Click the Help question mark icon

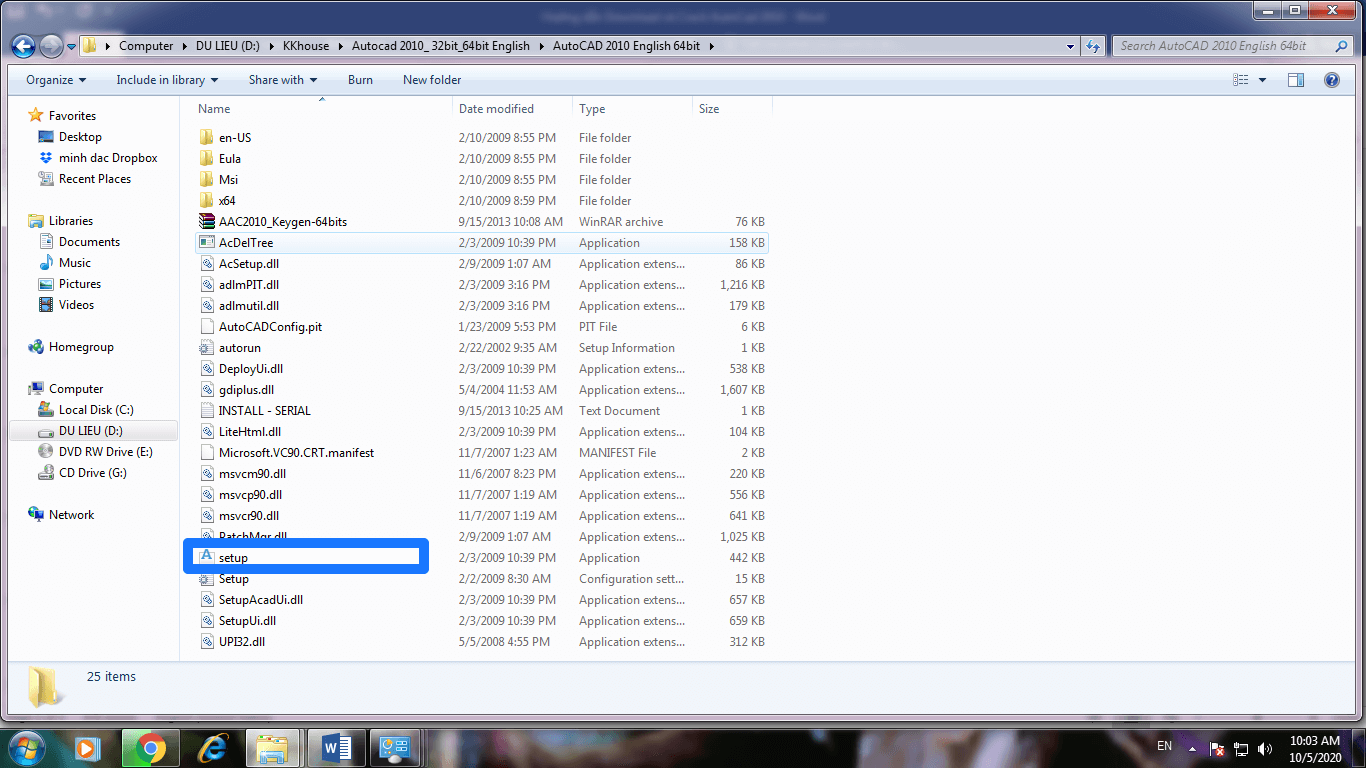tap(1331, 80)
